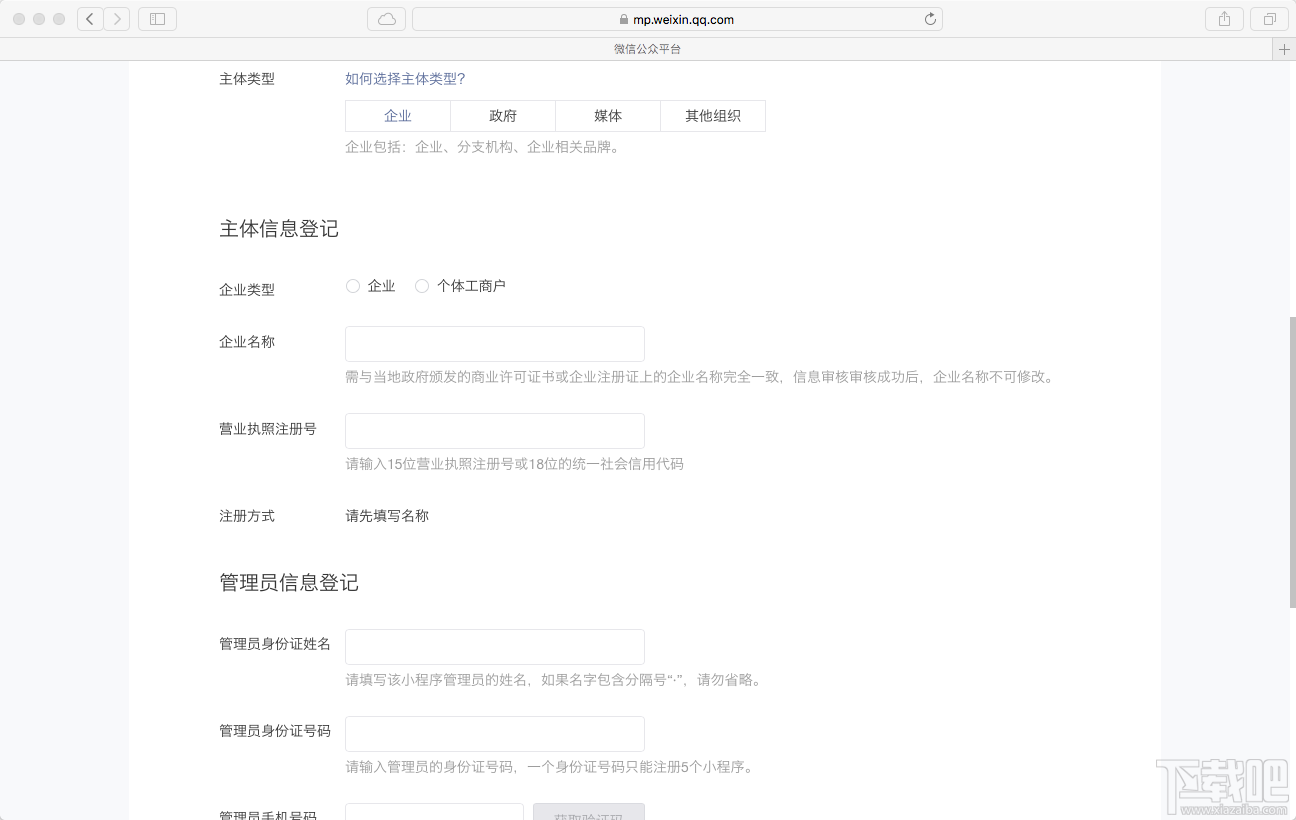
Task: Switch to the 媒体 subject type tab
Action: 607,115
